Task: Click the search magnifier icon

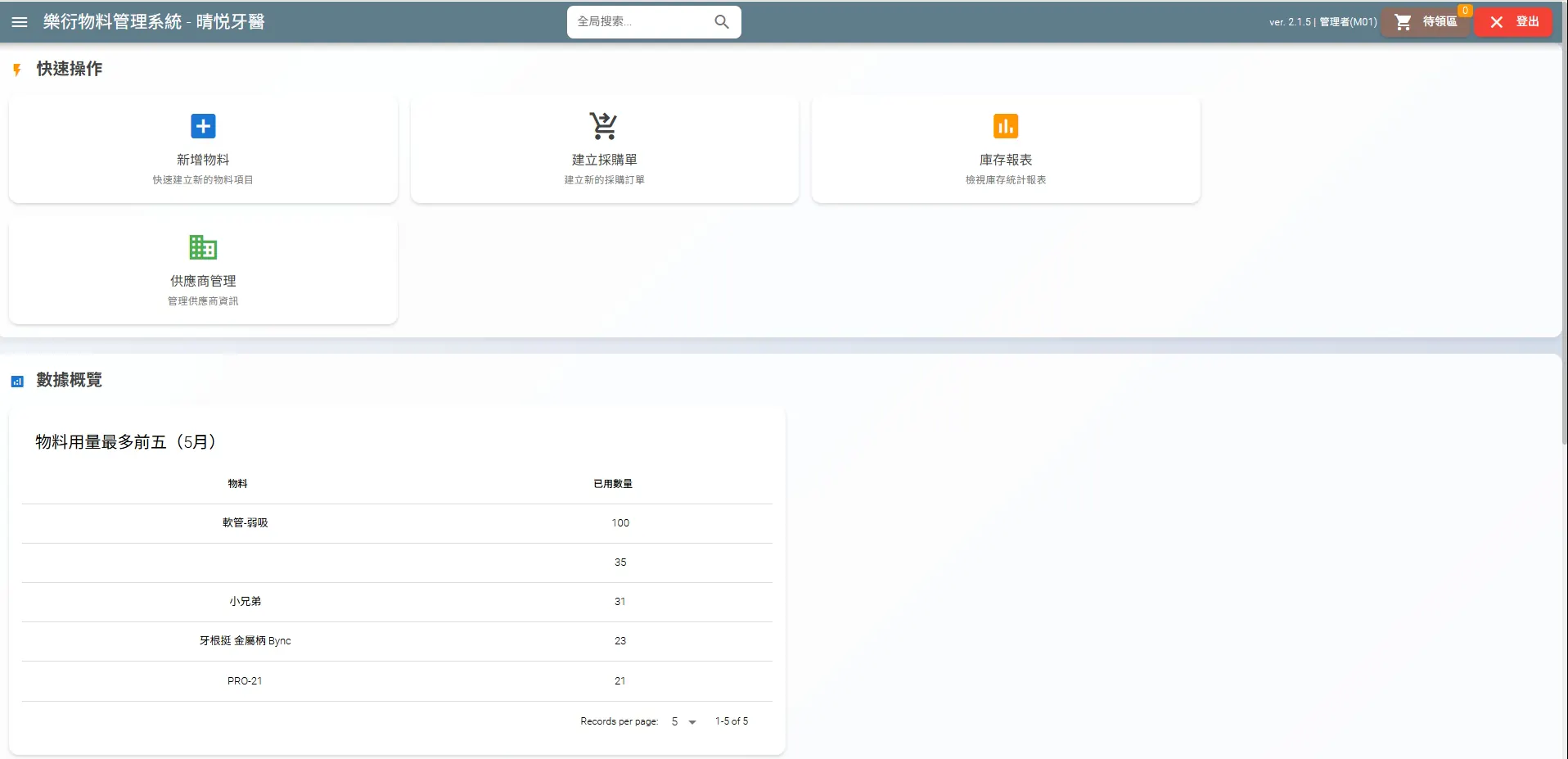Action: pyautogui.click(x=722, y=22)
